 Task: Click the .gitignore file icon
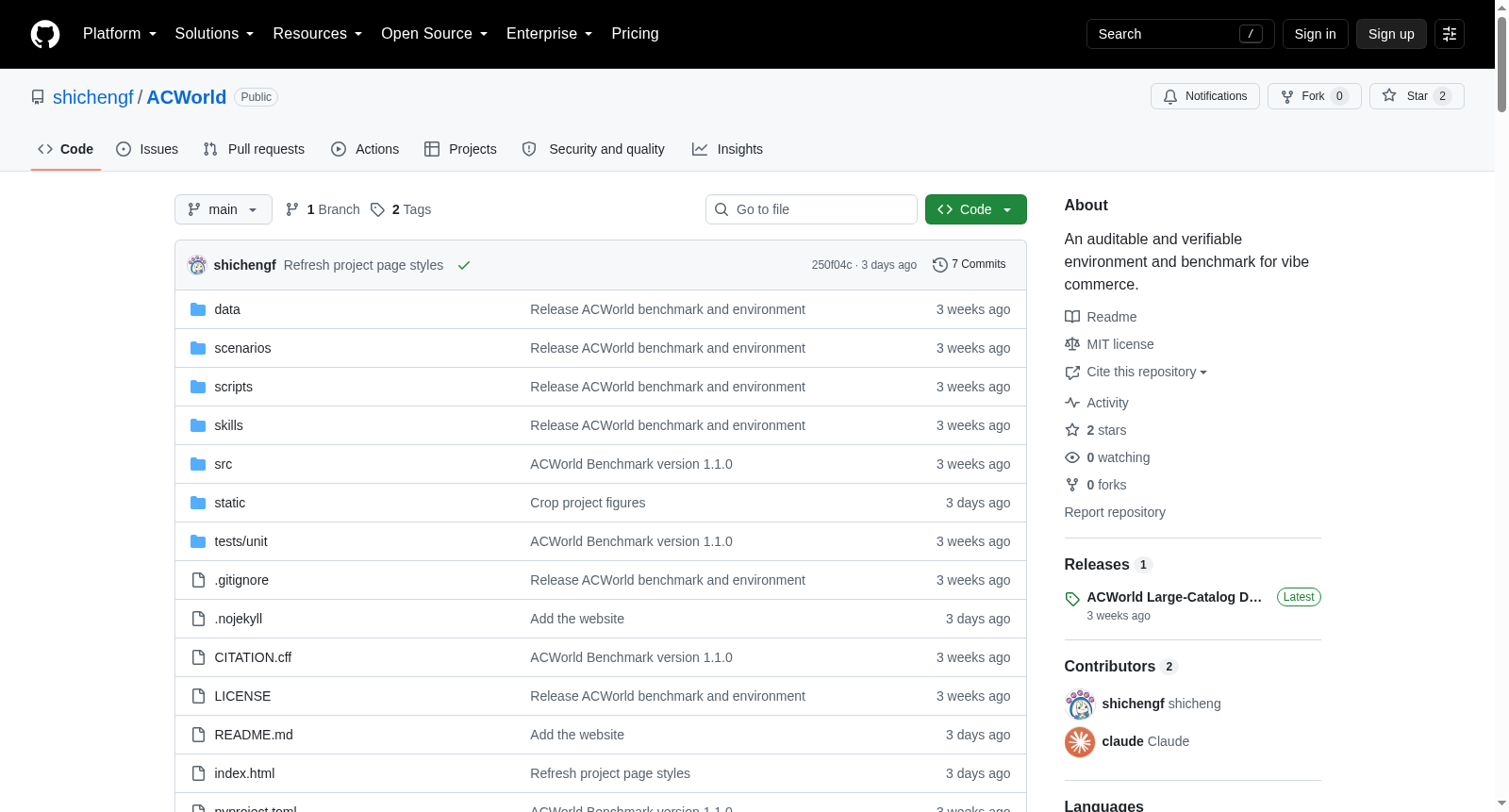pyautogui.click(x=198, y=580)
